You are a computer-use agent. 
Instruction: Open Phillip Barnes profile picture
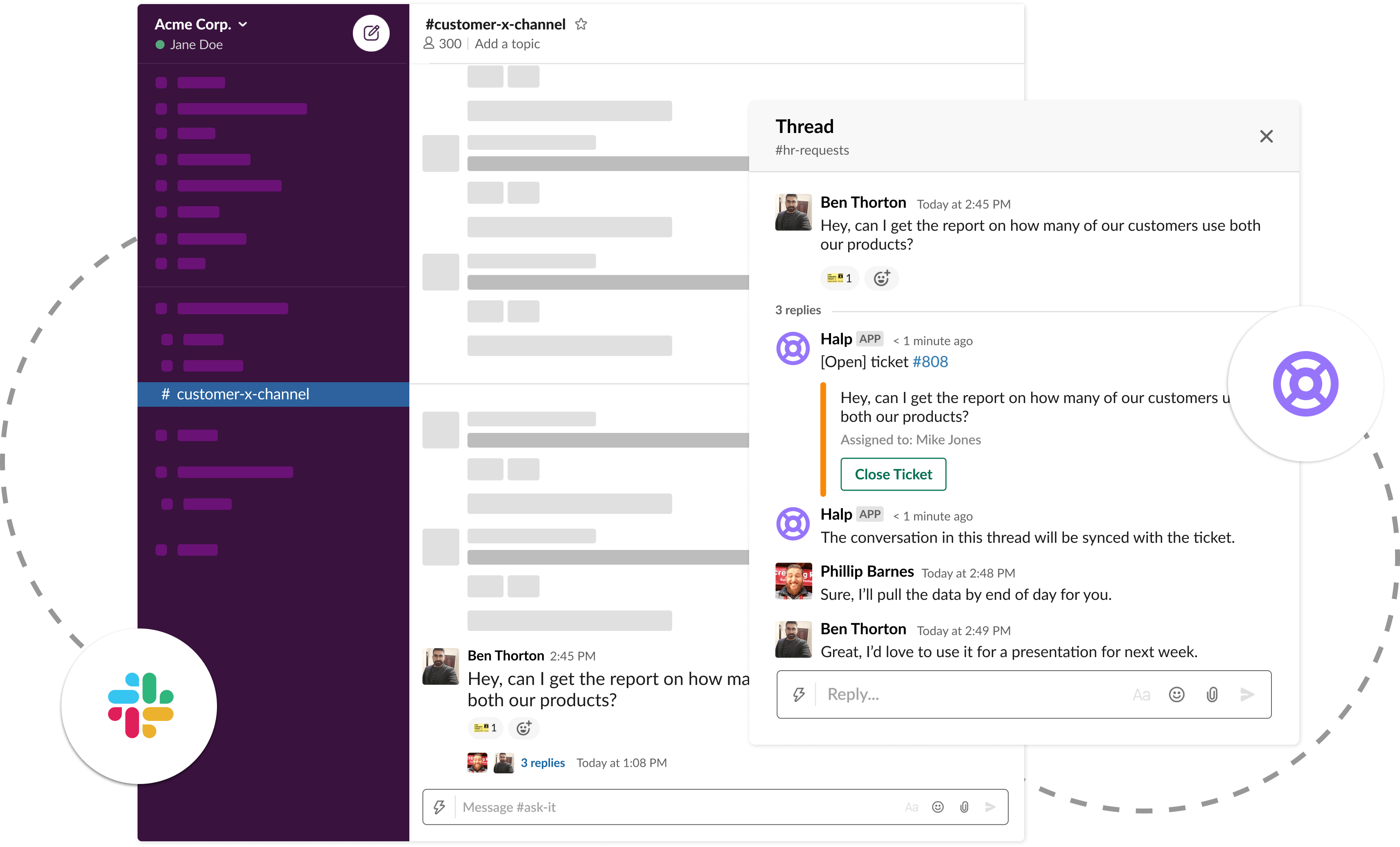[793, 581]
